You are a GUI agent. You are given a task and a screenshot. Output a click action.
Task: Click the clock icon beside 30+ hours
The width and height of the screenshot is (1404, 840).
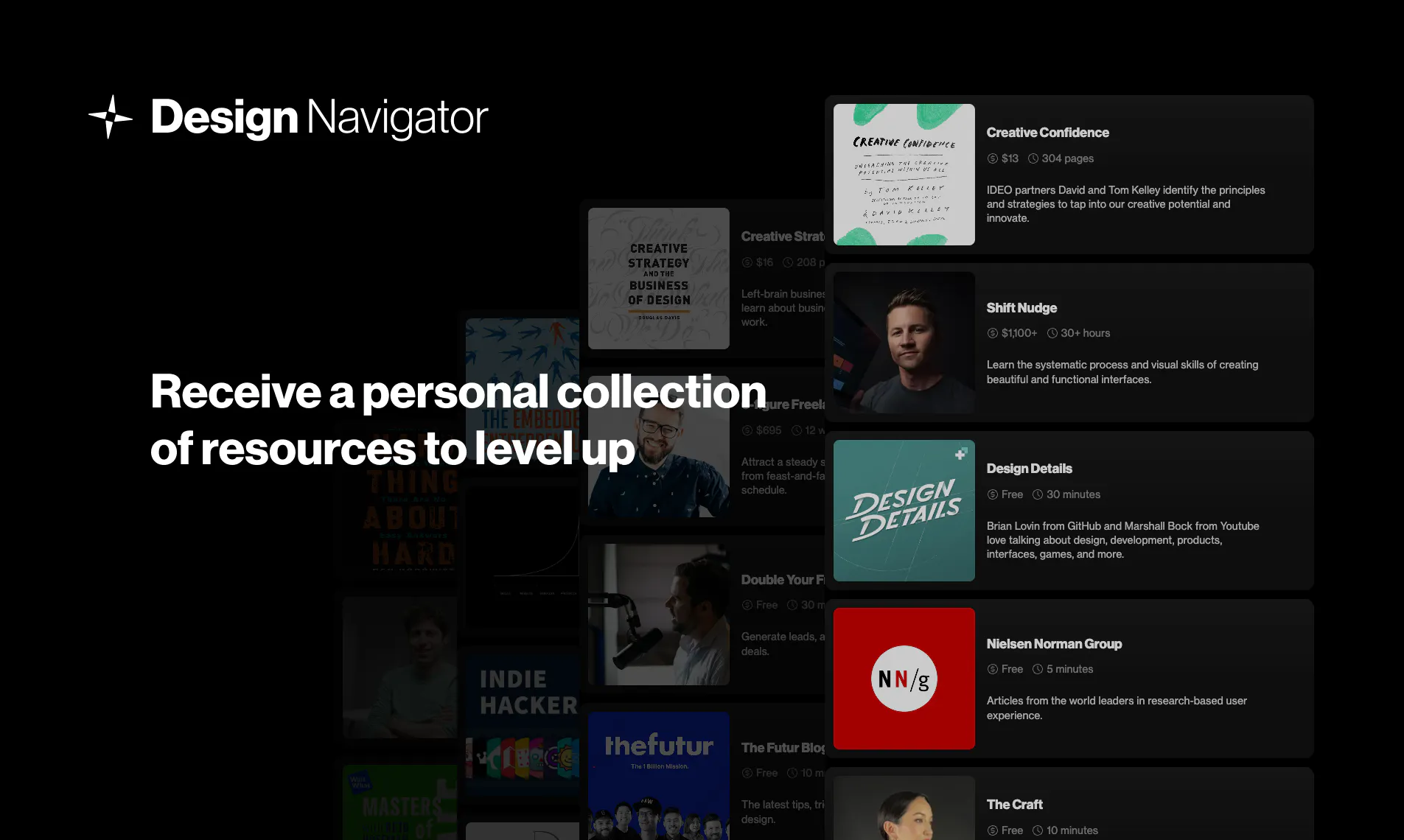(1052, 333)
